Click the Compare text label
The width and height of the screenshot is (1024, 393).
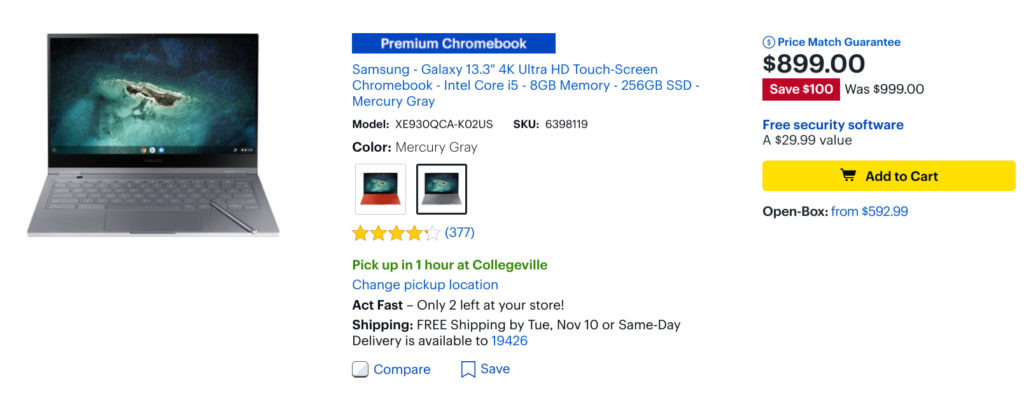[402, 369]
